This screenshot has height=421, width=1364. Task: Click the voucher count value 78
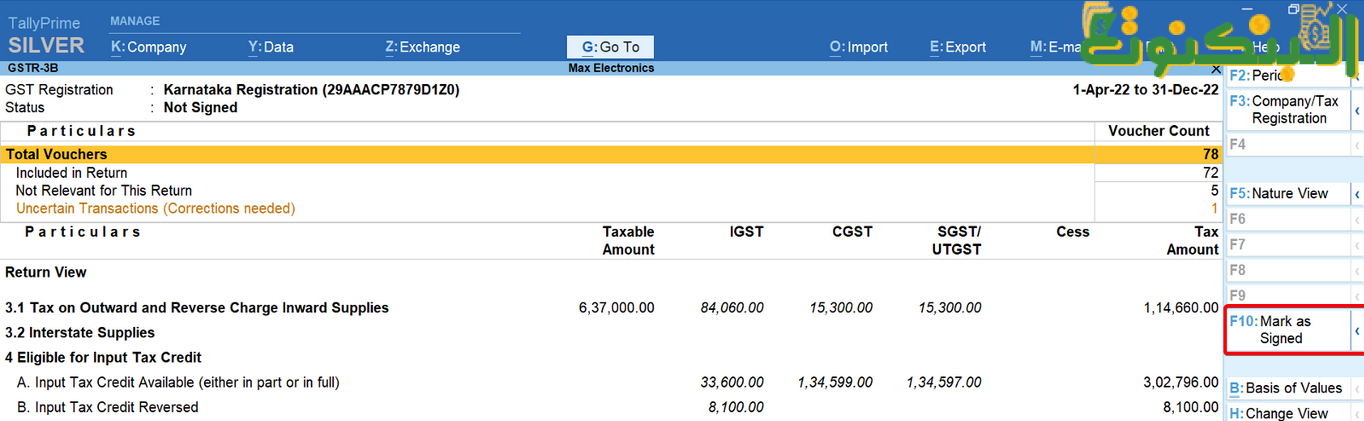(x=1210, y=155)
